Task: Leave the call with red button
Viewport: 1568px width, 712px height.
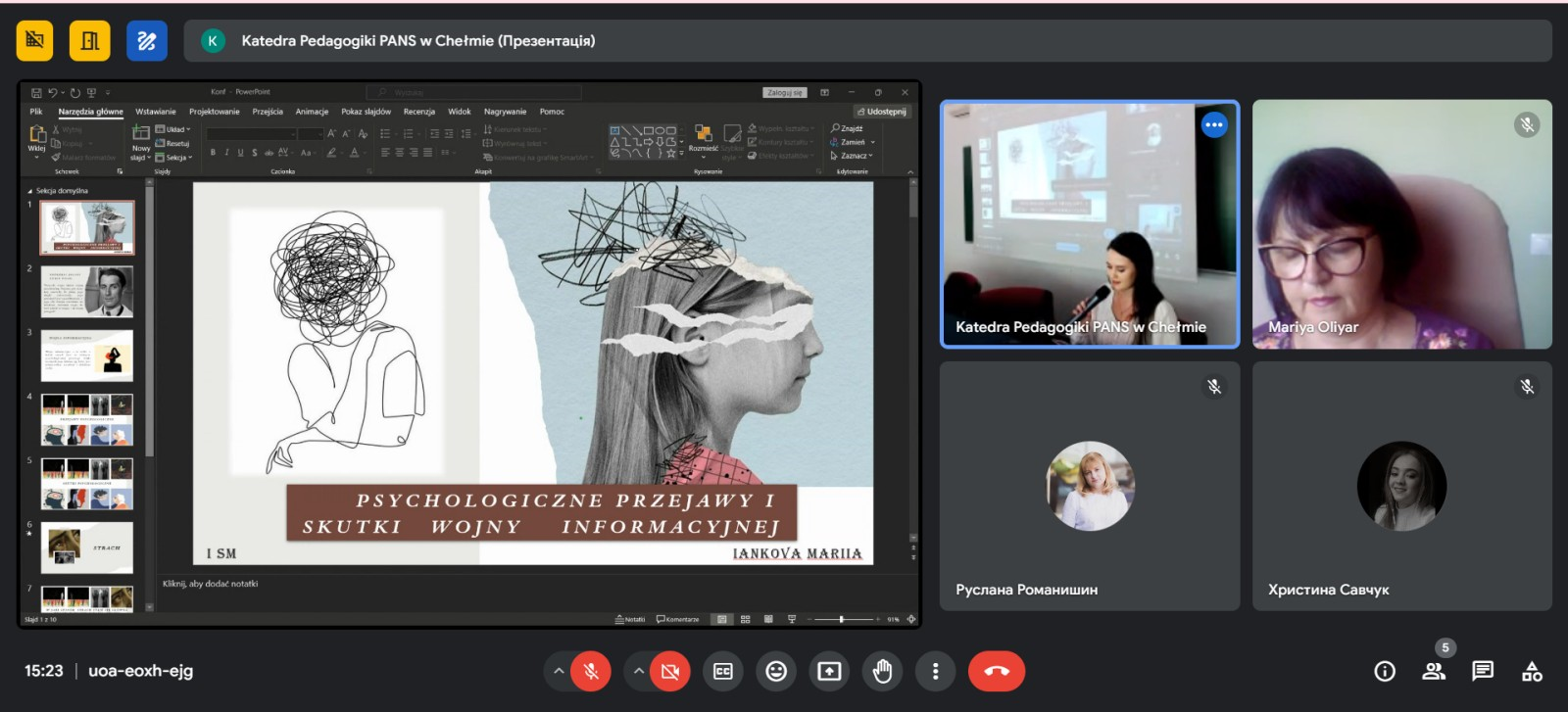Action: (x=996, y=671)
